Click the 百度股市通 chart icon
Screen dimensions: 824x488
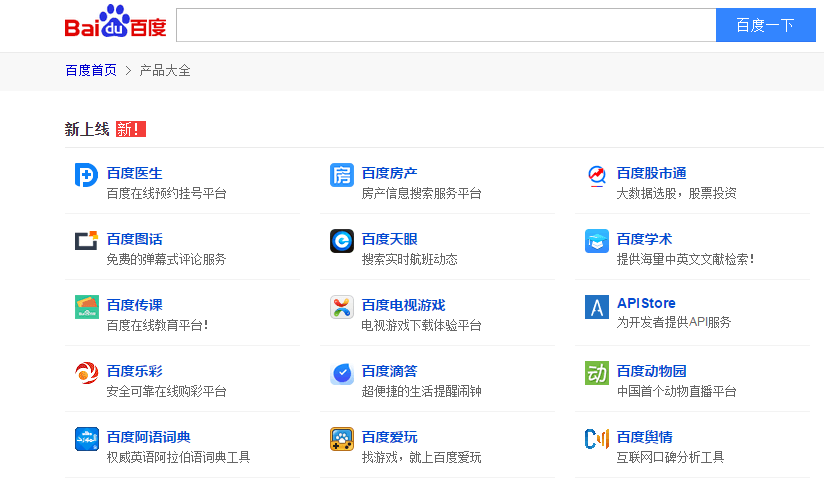[x=597, y=175]
